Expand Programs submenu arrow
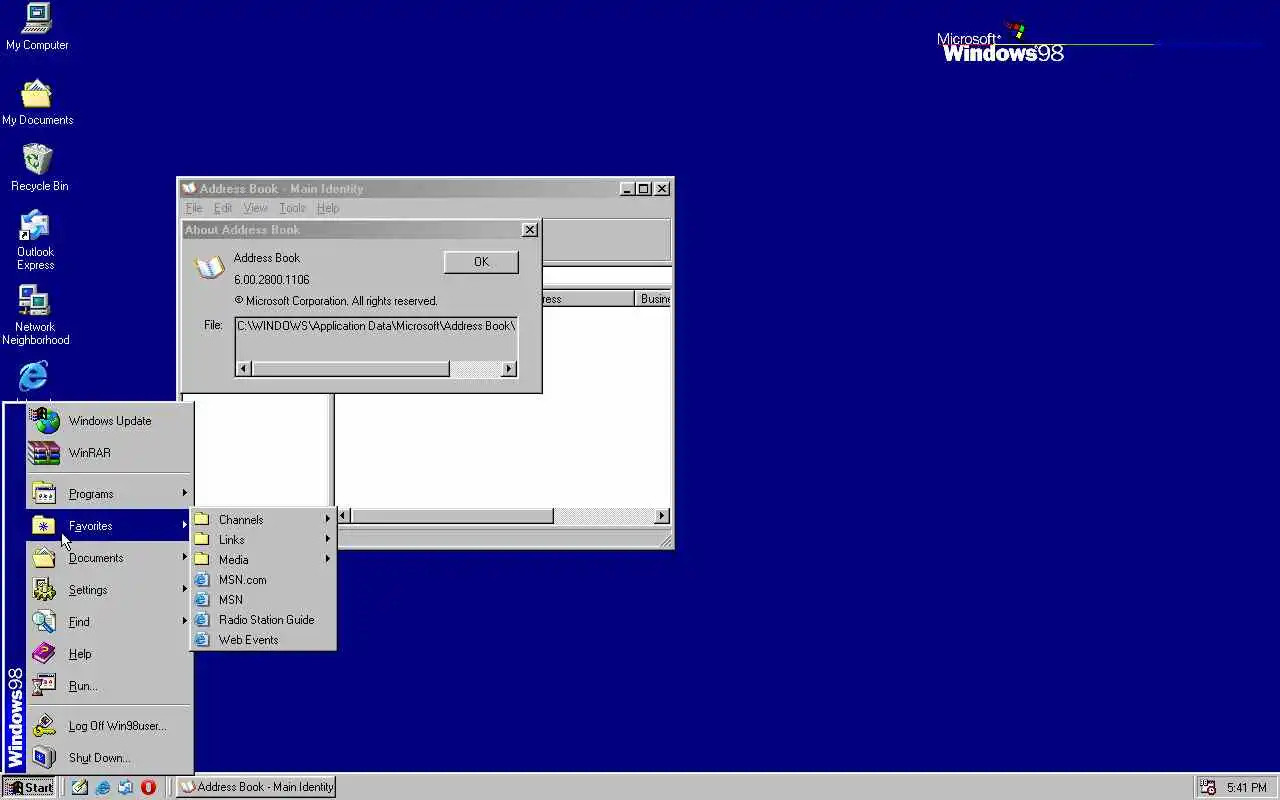Viewport: 1280px width, 800px height. point(184,493)
